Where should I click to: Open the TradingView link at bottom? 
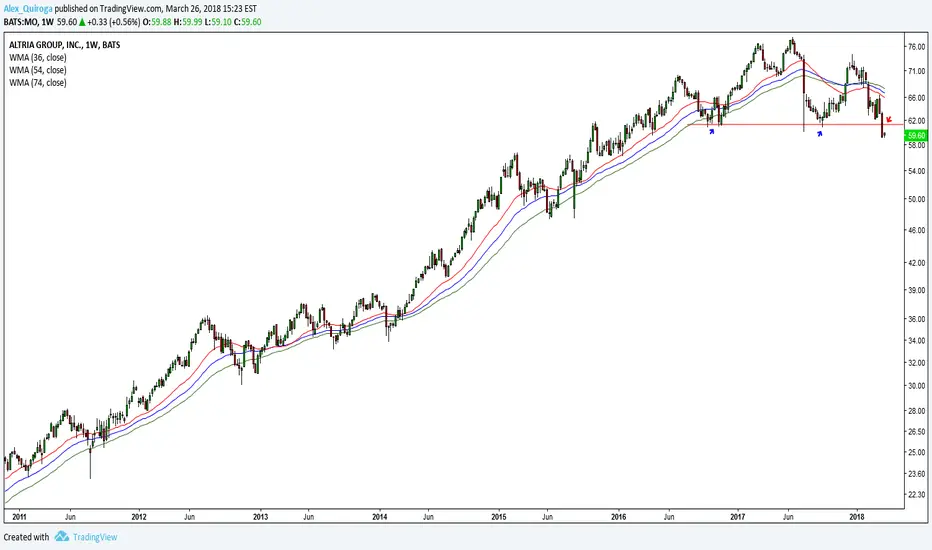click(x=95, y=537)
